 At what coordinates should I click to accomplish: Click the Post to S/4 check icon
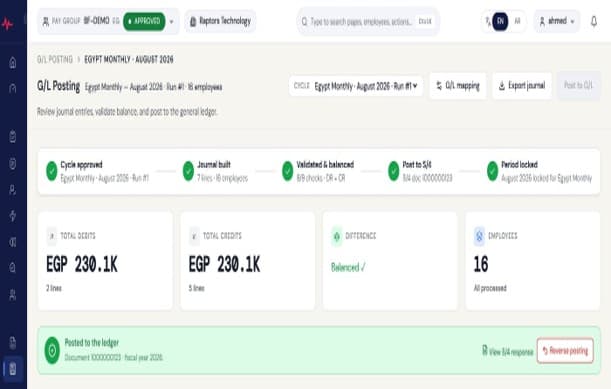(x=394, y=171)
